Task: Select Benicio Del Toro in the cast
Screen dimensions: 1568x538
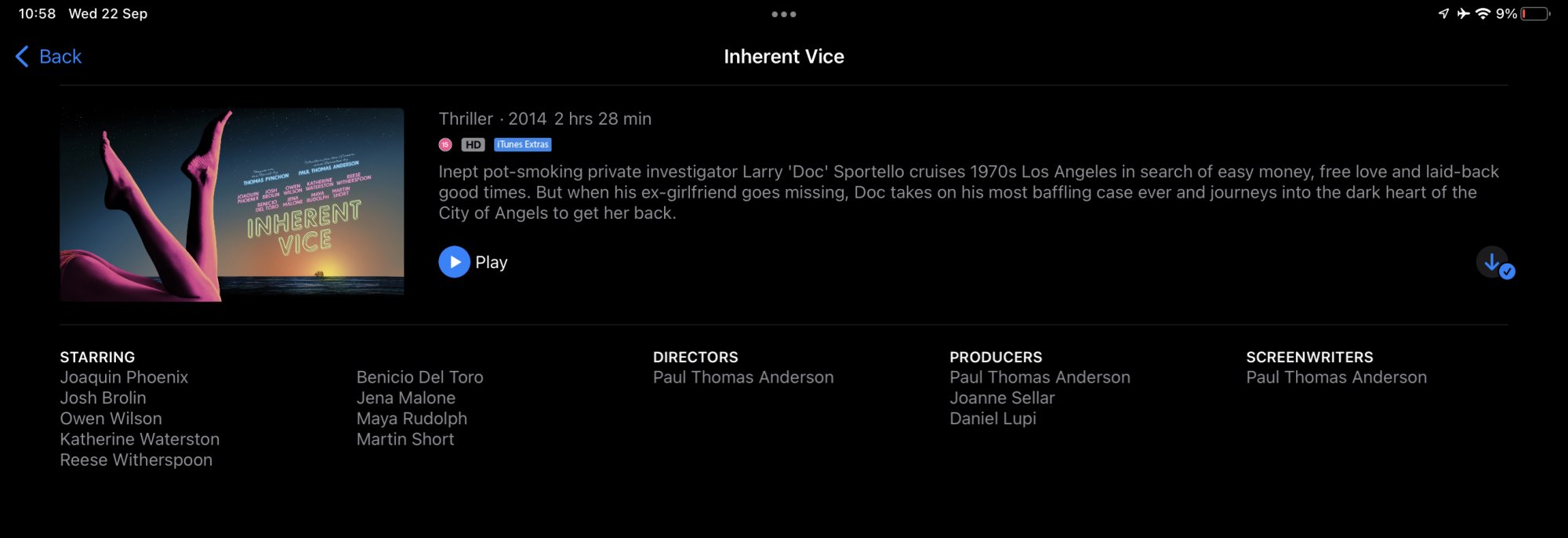Action: coord(419,377)
